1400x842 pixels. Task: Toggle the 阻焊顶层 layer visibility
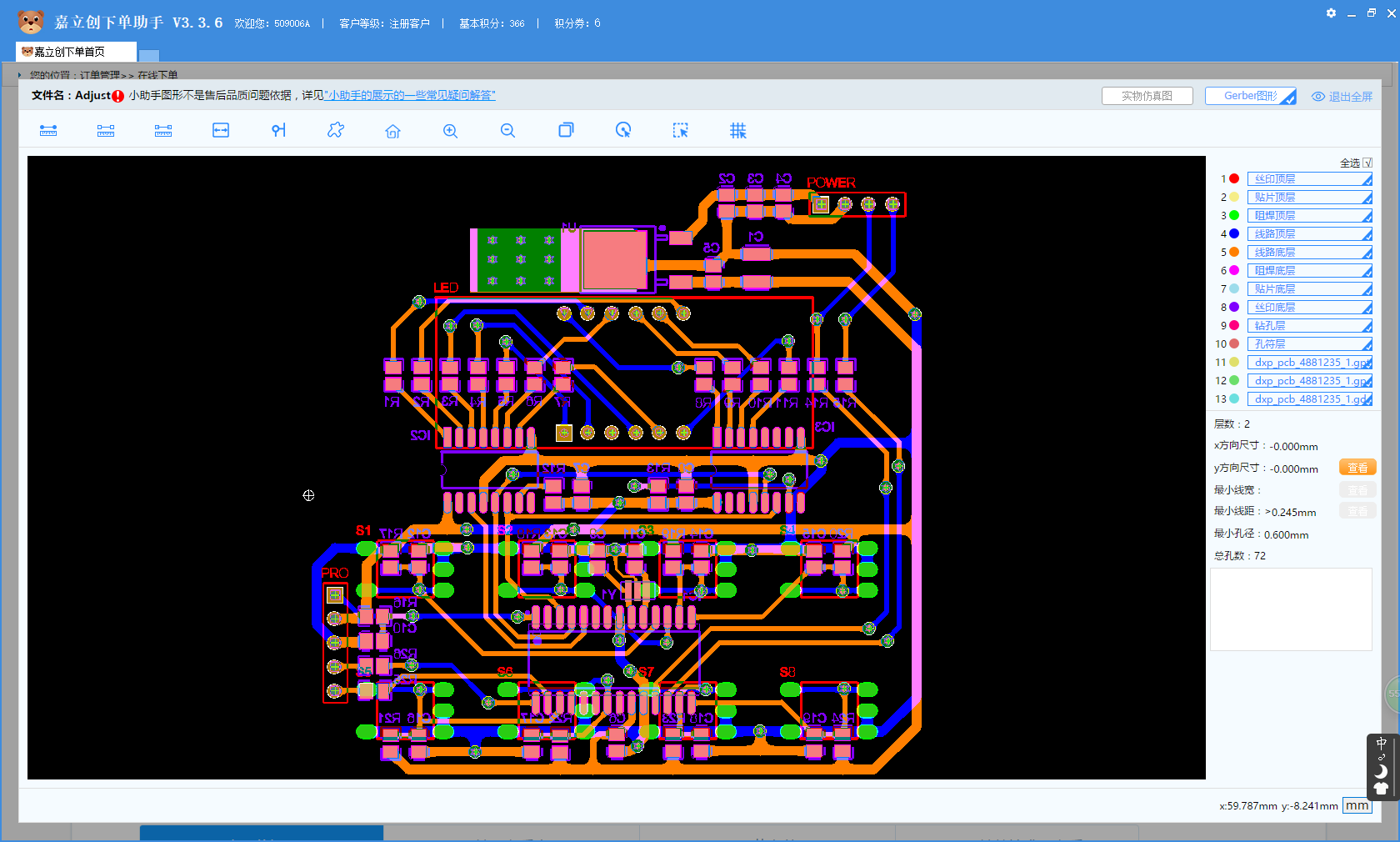click(x=1310, y=216)
